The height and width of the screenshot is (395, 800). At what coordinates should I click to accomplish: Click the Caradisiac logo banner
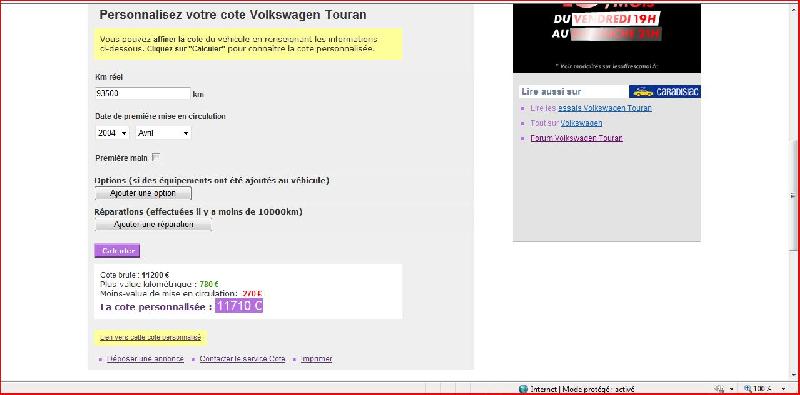[x=664, y=92]
